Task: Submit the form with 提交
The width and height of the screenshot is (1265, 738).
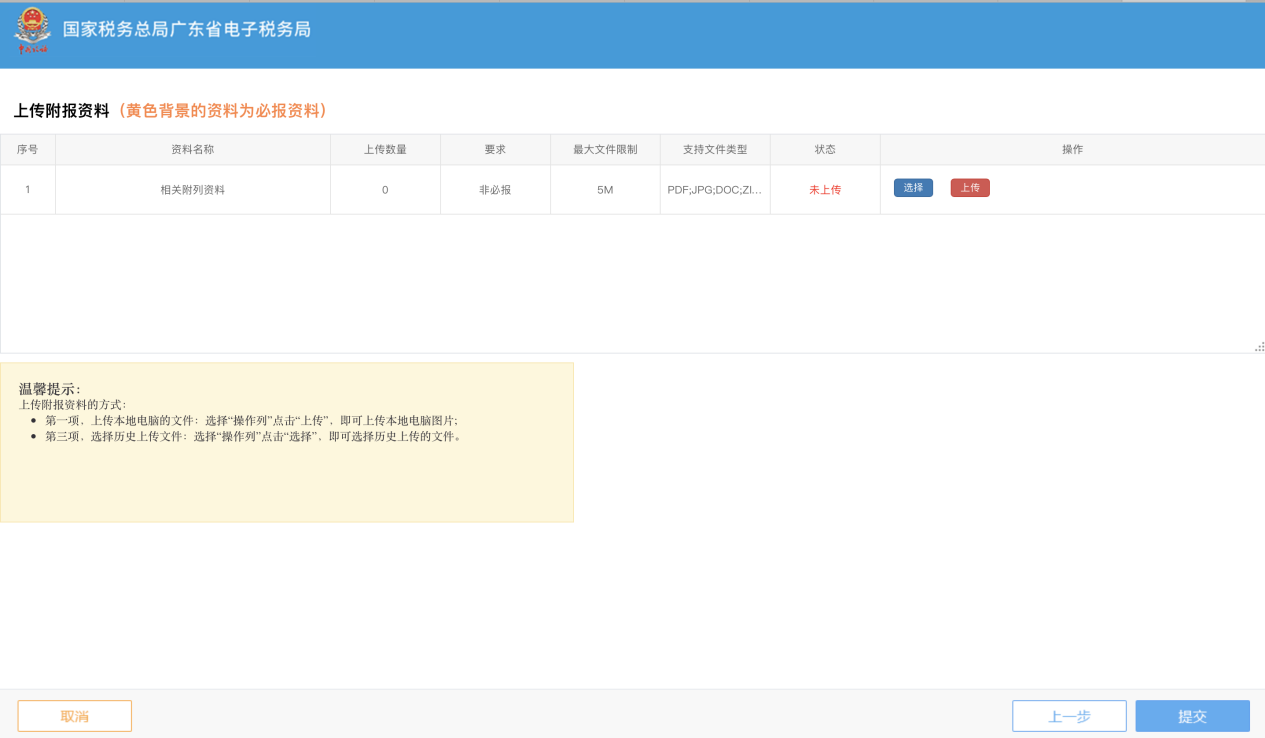Action: (1192, 716)
